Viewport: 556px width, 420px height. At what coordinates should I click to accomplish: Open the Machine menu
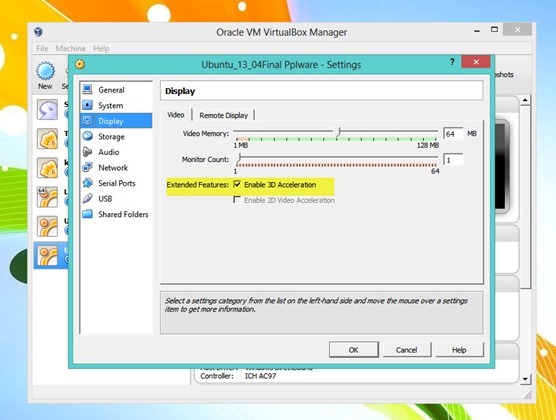[x=71, y=48]
